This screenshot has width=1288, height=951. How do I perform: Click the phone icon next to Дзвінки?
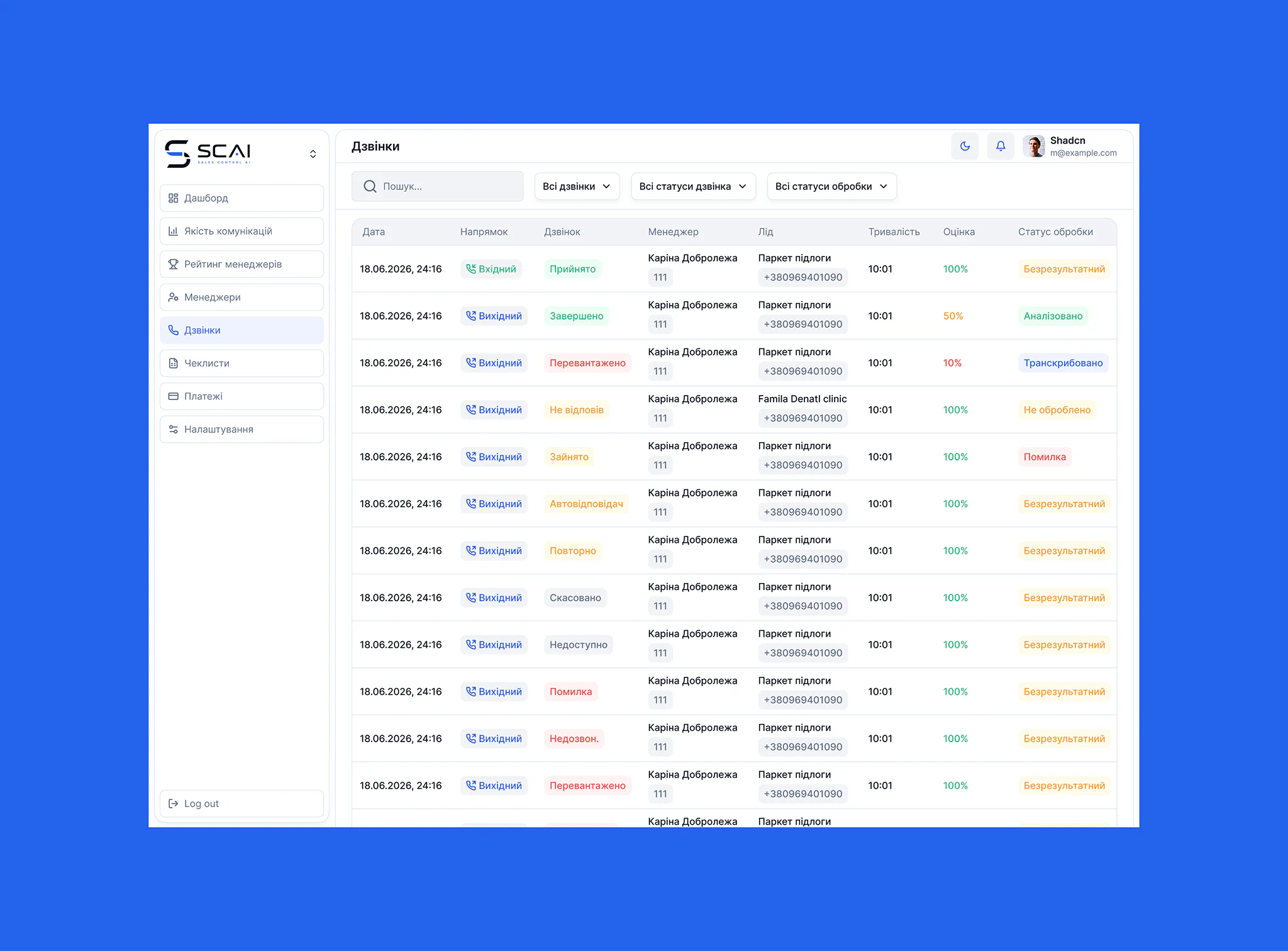pos(174,330)
